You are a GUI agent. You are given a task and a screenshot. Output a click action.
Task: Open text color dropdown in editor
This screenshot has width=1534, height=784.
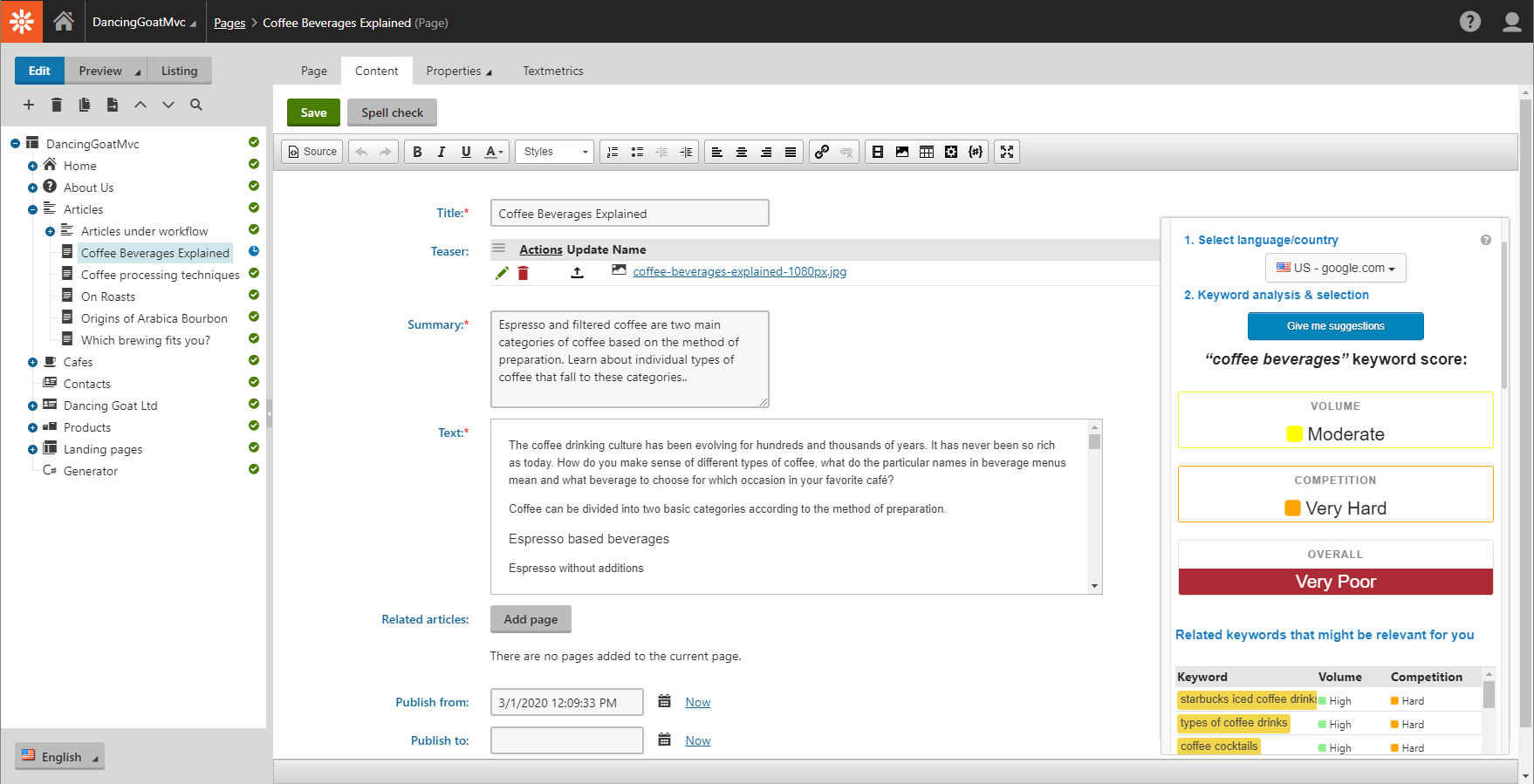tap(494, 152)
